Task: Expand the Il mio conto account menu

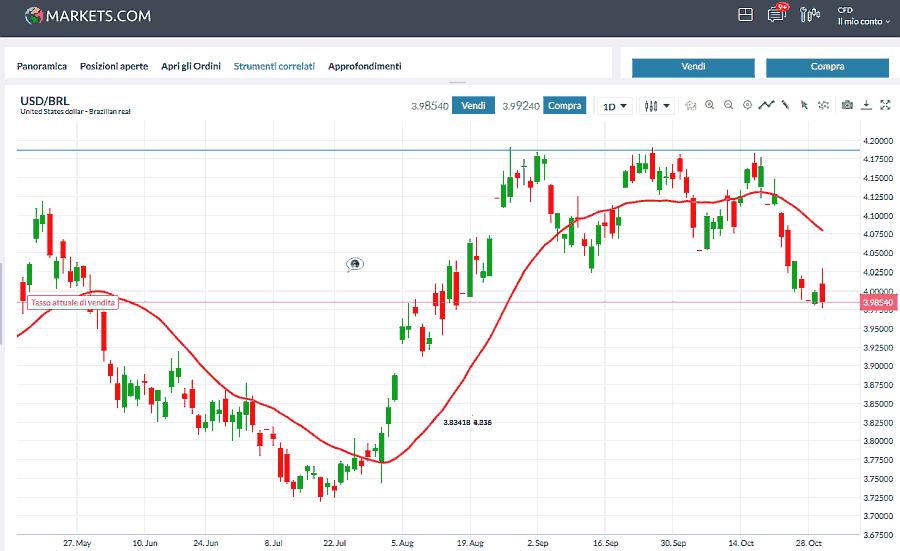Action: [863, 21]
